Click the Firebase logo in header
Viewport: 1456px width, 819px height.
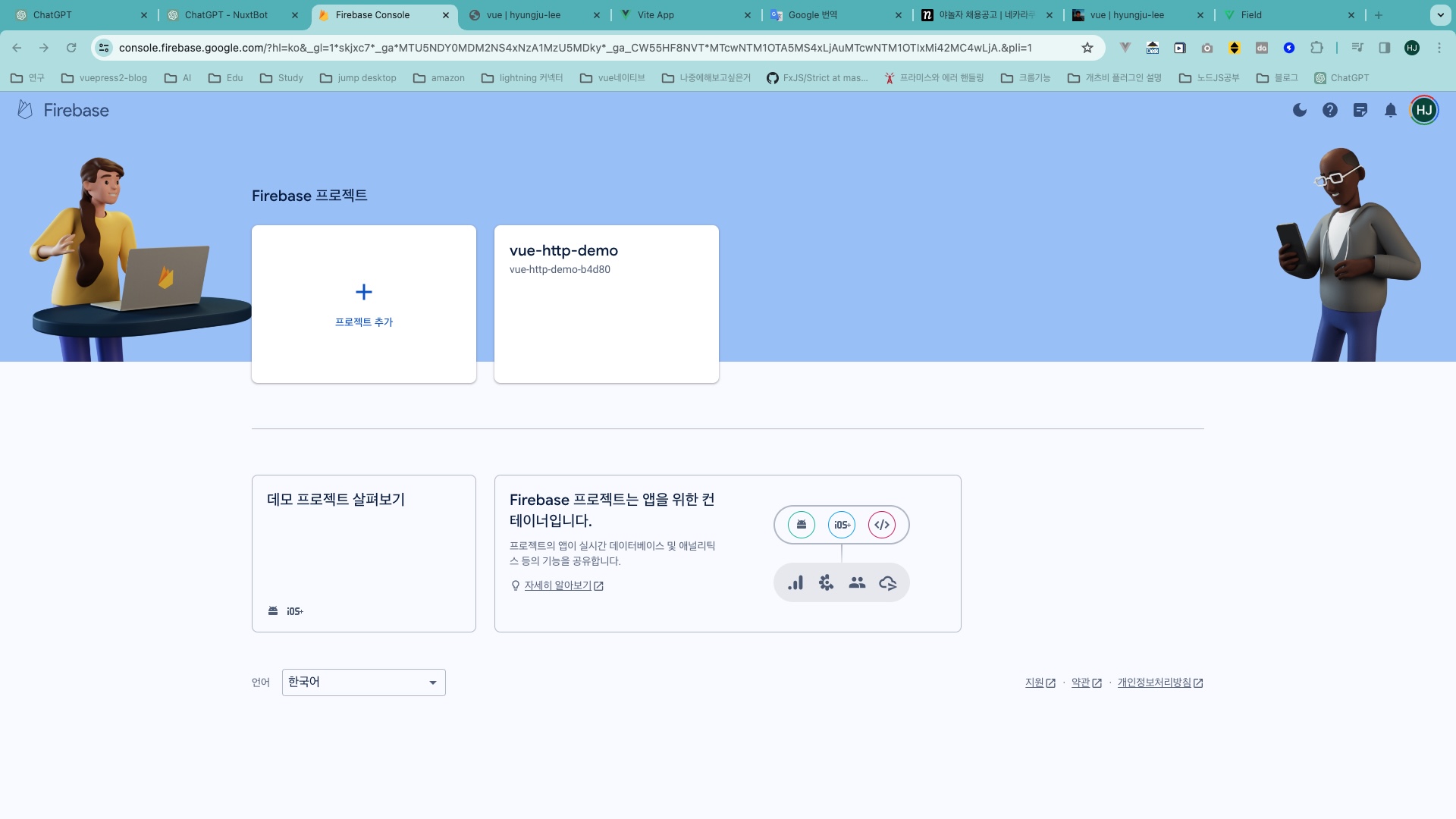coord(63,111)
